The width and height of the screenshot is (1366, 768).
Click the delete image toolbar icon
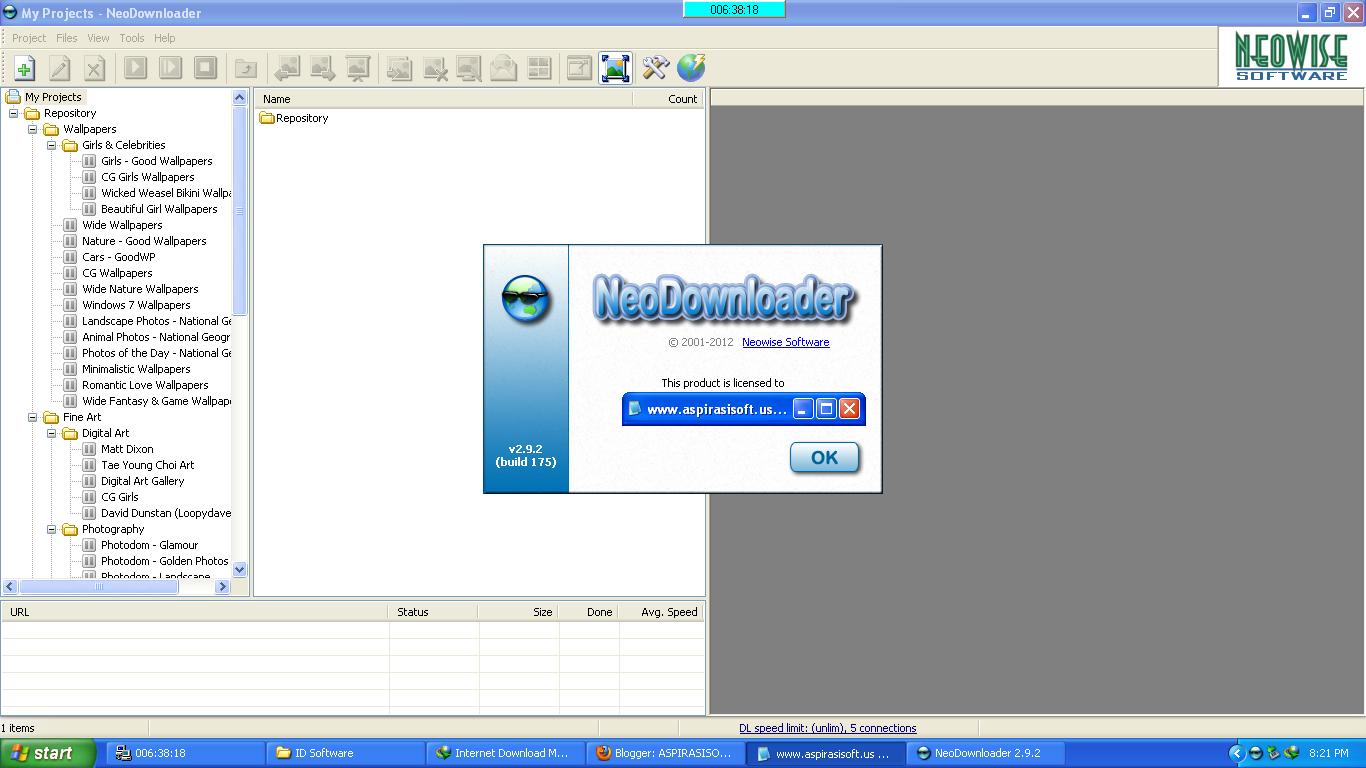[x=434, y=68]
